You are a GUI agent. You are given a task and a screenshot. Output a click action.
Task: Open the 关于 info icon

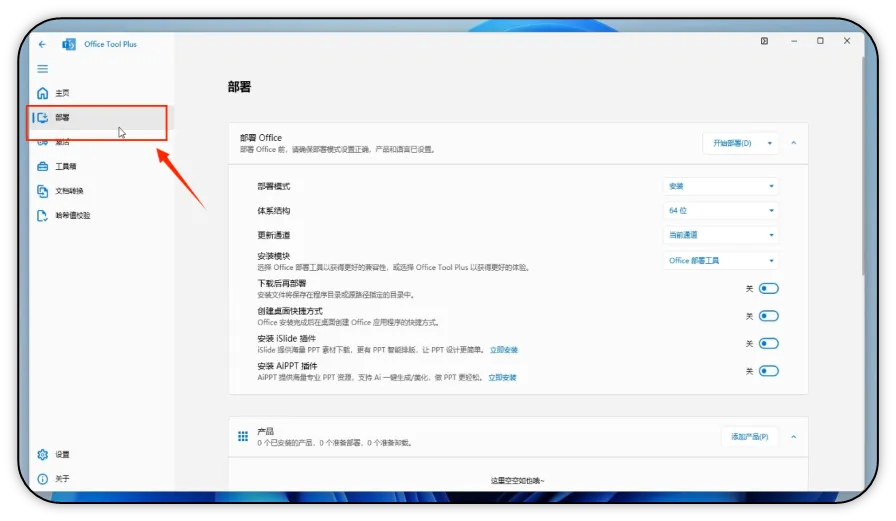42,479
